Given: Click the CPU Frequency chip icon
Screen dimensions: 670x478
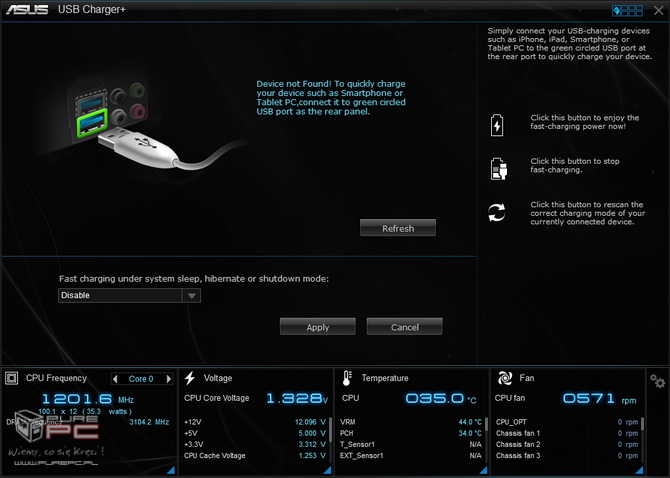Looking at the screenshot, I should click(x=12, y=378).
